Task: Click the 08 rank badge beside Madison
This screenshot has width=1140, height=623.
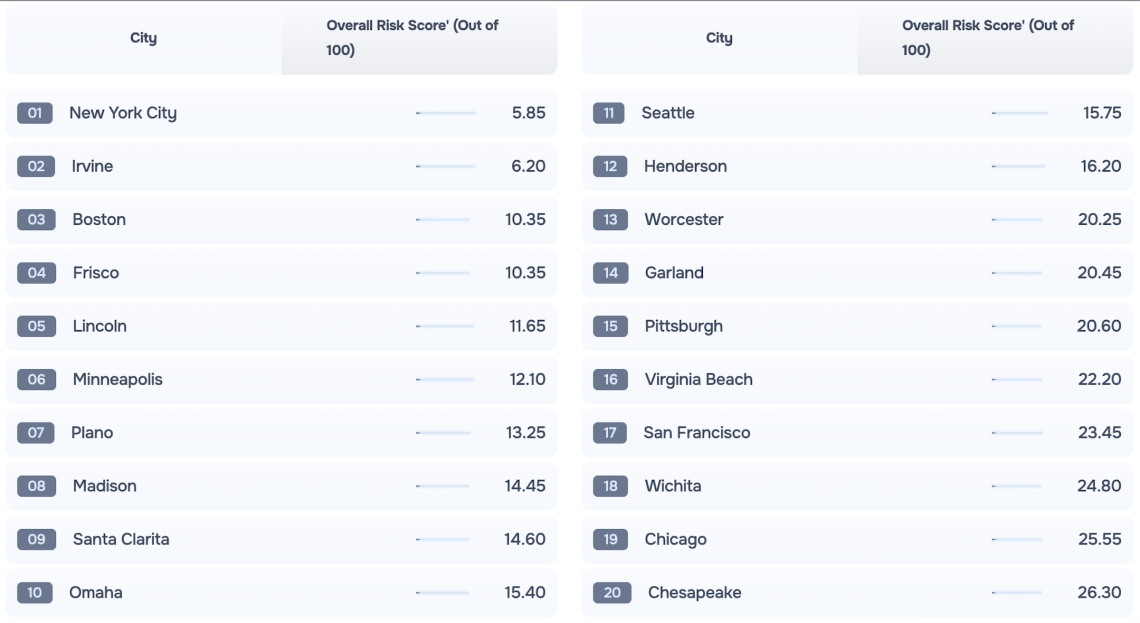Action: click(x=36, y=486)
